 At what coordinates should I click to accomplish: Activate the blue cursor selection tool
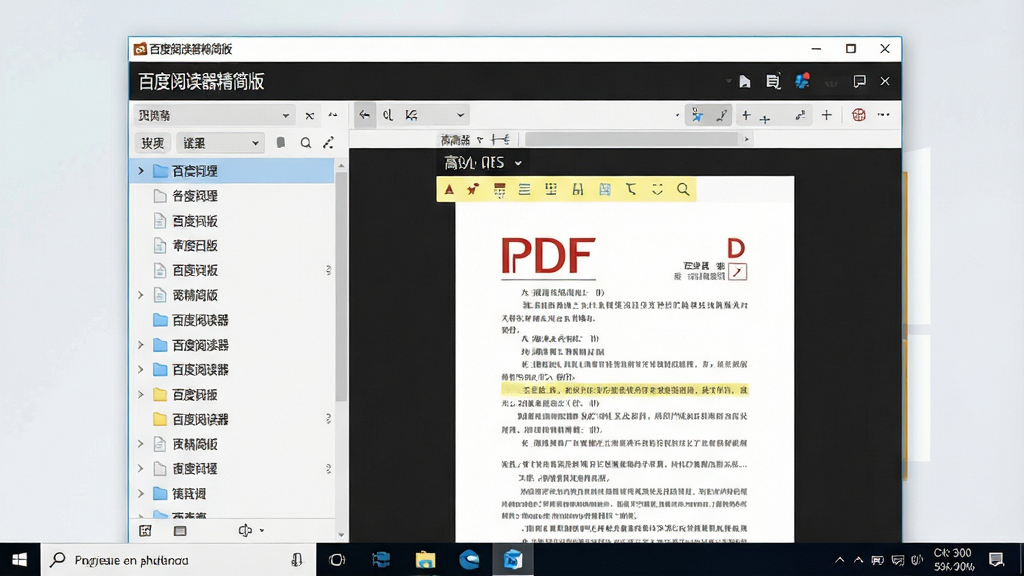click(697, 115)
